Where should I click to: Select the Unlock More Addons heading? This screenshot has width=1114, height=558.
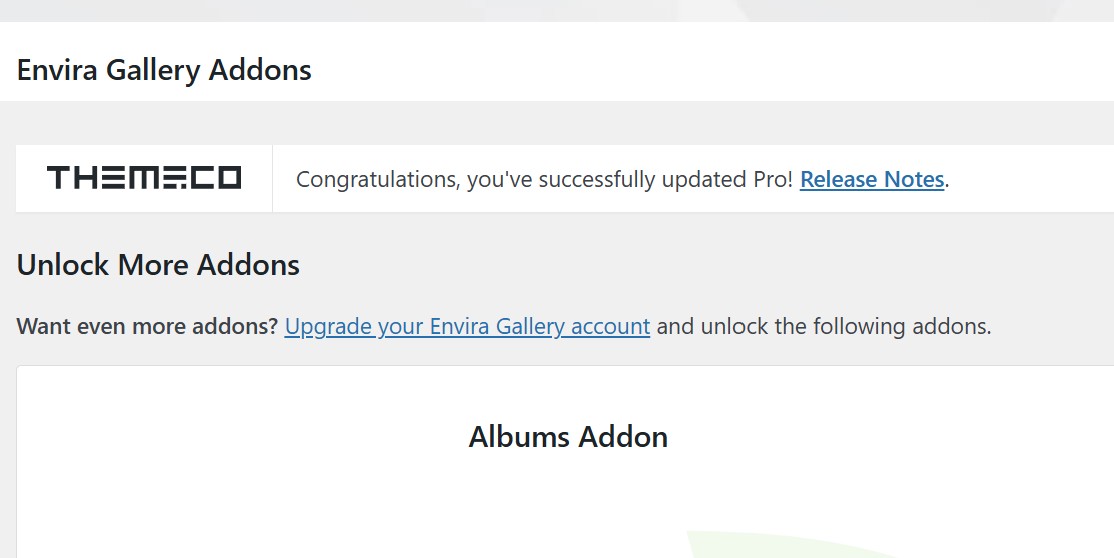click(158, 265)
